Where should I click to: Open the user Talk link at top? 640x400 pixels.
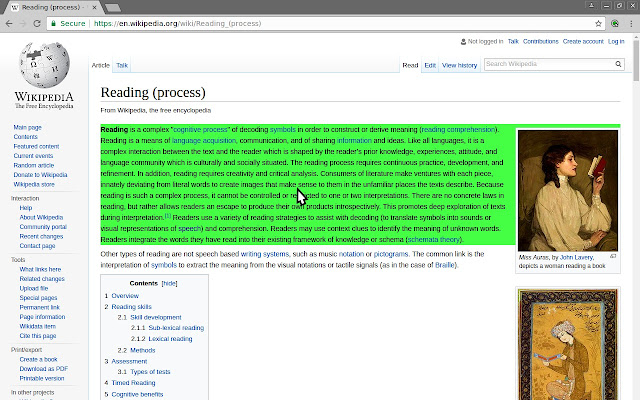tap(513, 41)
